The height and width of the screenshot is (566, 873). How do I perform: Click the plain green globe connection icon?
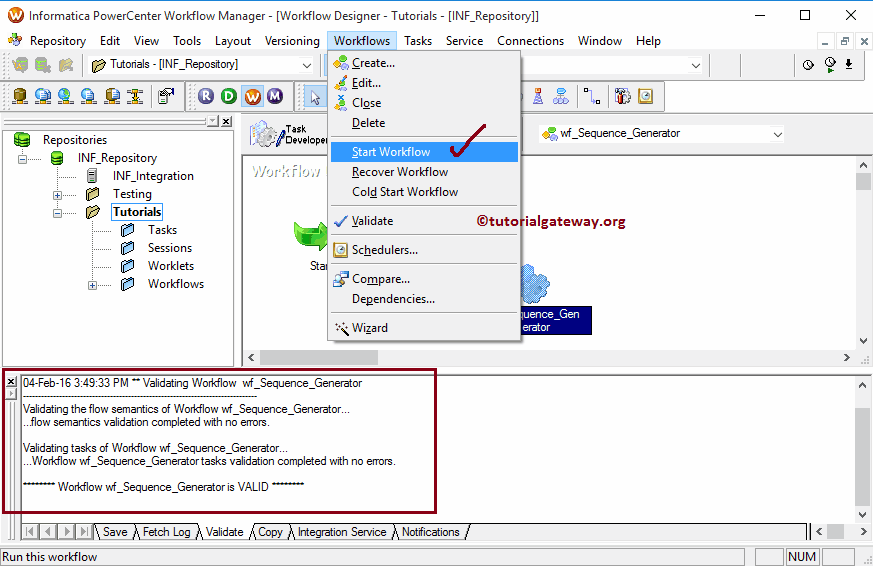[65, 96]
